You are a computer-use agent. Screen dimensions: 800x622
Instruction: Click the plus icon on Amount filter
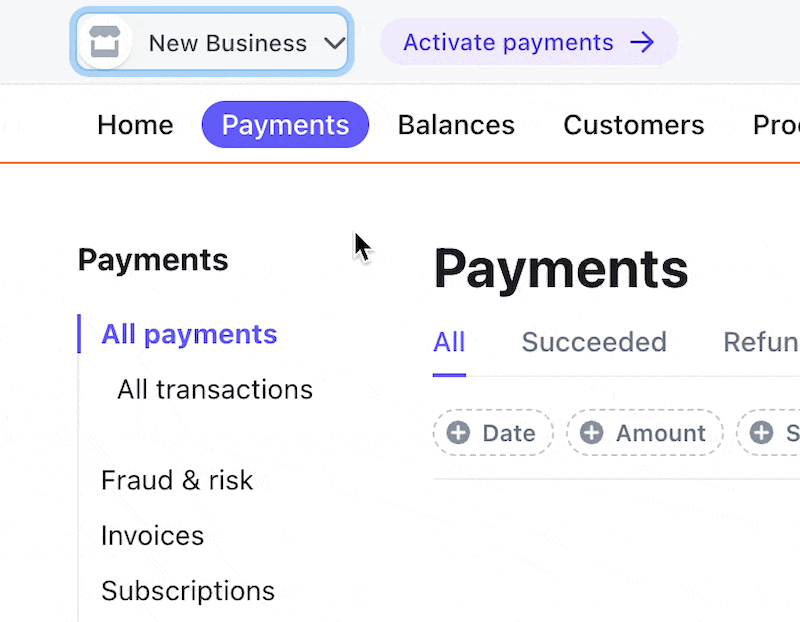592,433
